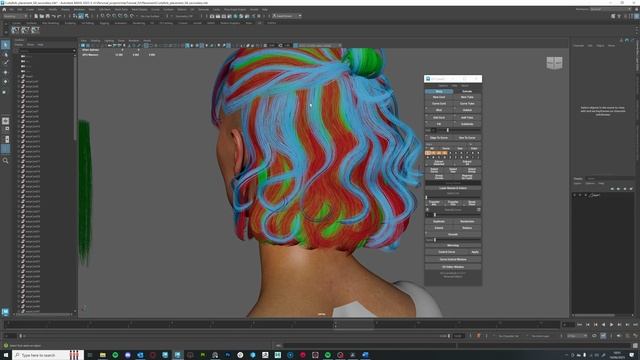Screen dimensions: 640x360
Task: Click in the Windows taskbar search box
Action: coord(47,355)
